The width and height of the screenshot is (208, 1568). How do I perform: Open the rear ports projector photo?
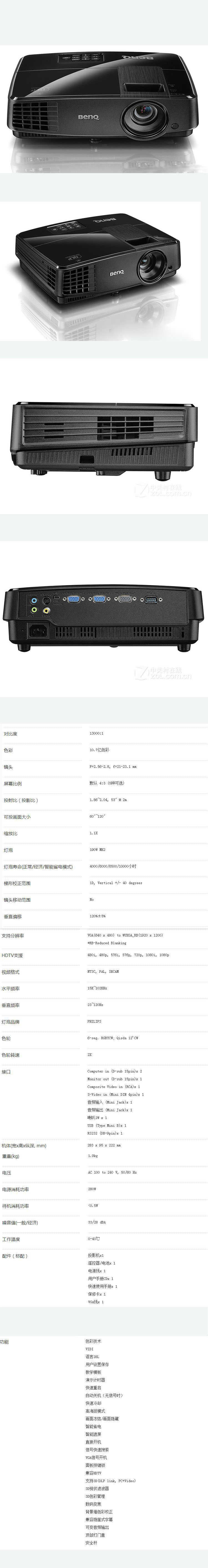(104, 620)
